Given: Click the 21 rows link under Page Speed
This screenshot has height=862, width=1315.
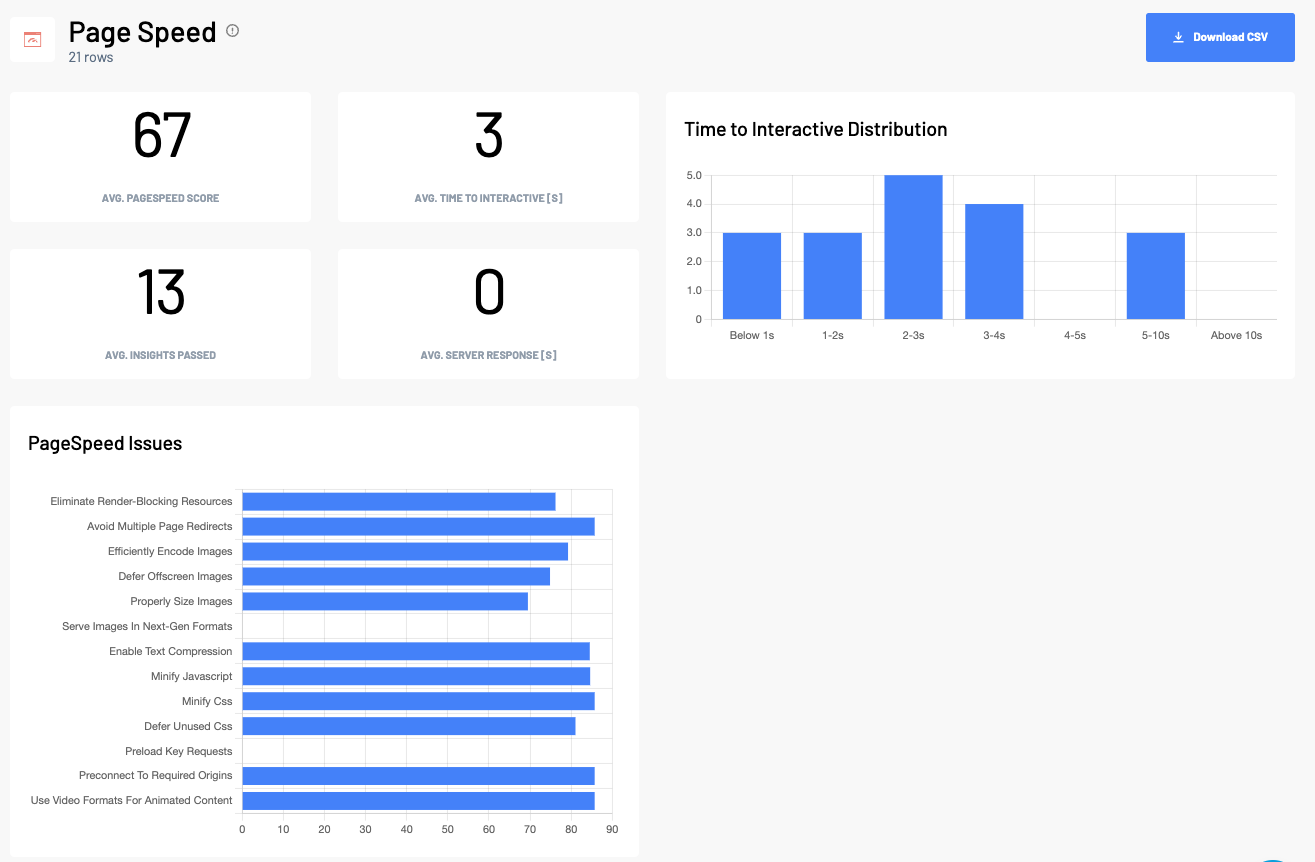Looking at the screenshot, I should click(88, 56).
